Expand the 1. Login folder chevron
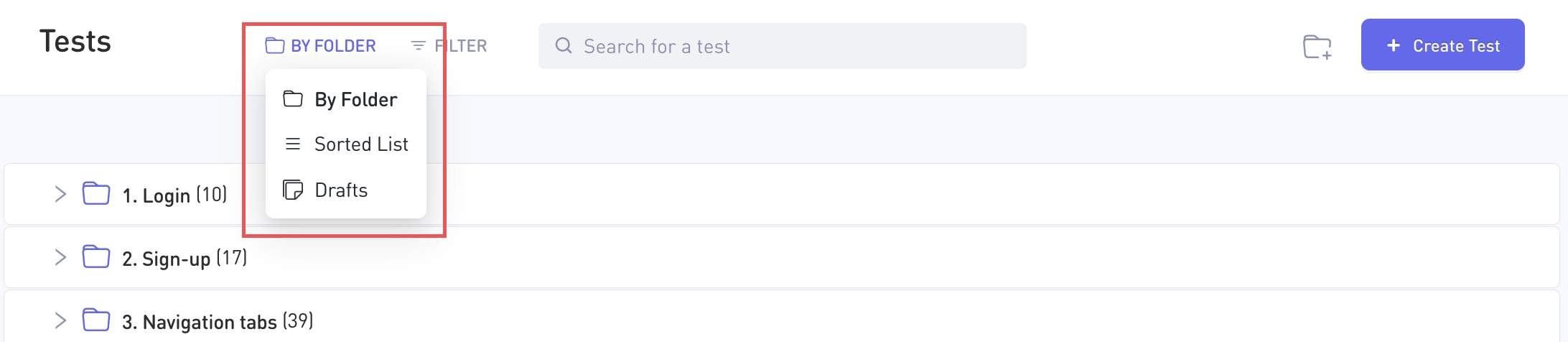Screen dimensions: 1568x342 tap(60, 194)
